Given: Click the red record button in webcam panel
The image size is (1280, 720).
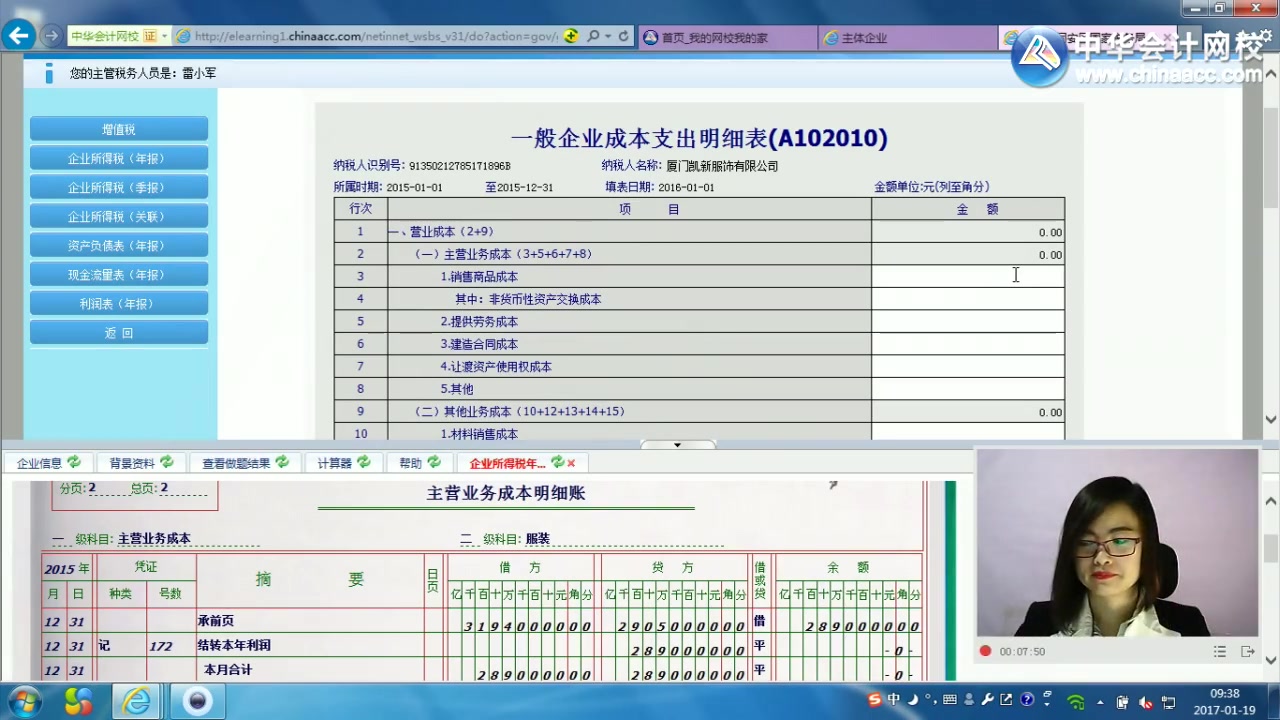Looking at the screenshot, I should [985, 651].
